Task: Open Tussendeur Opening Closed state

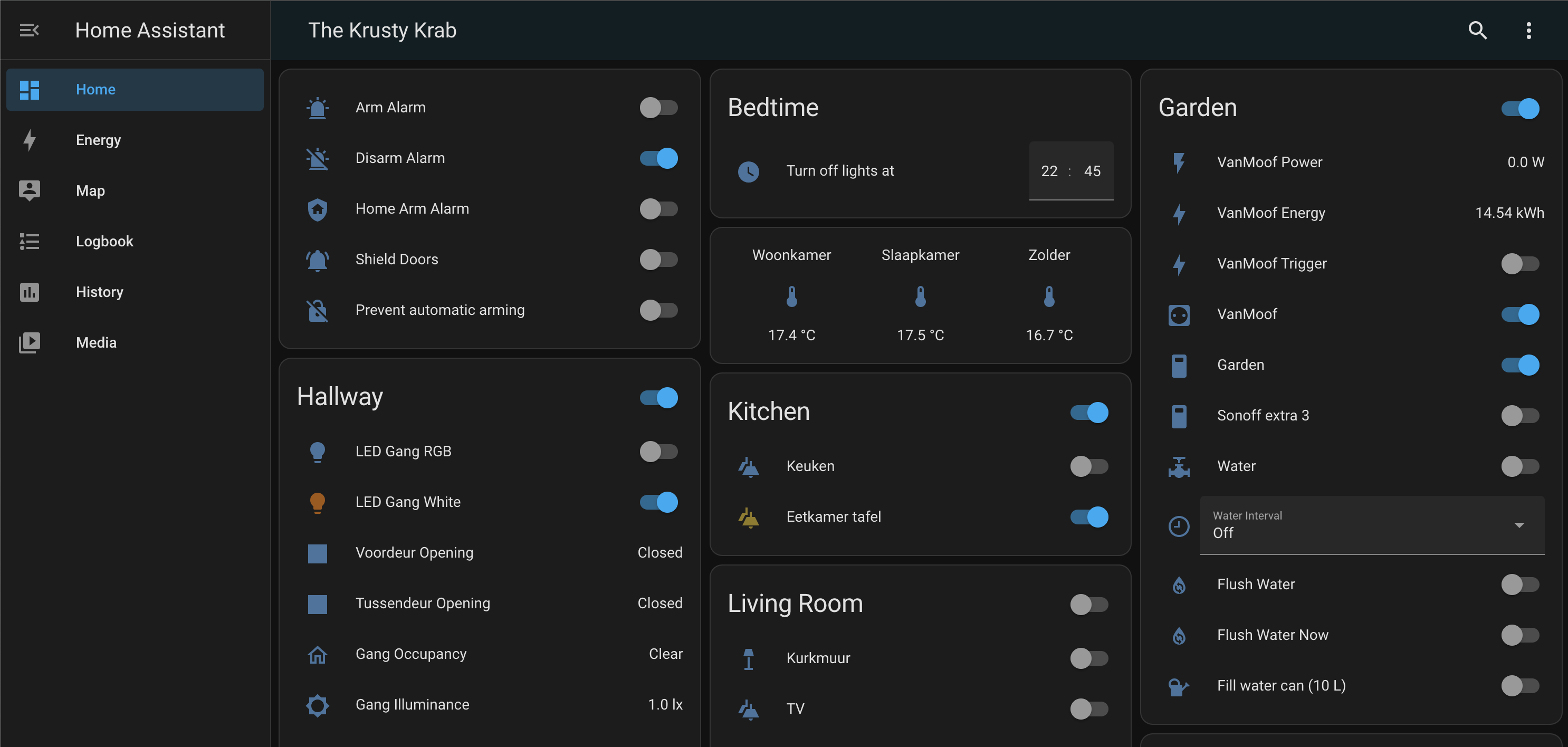Action: point(659,604)
